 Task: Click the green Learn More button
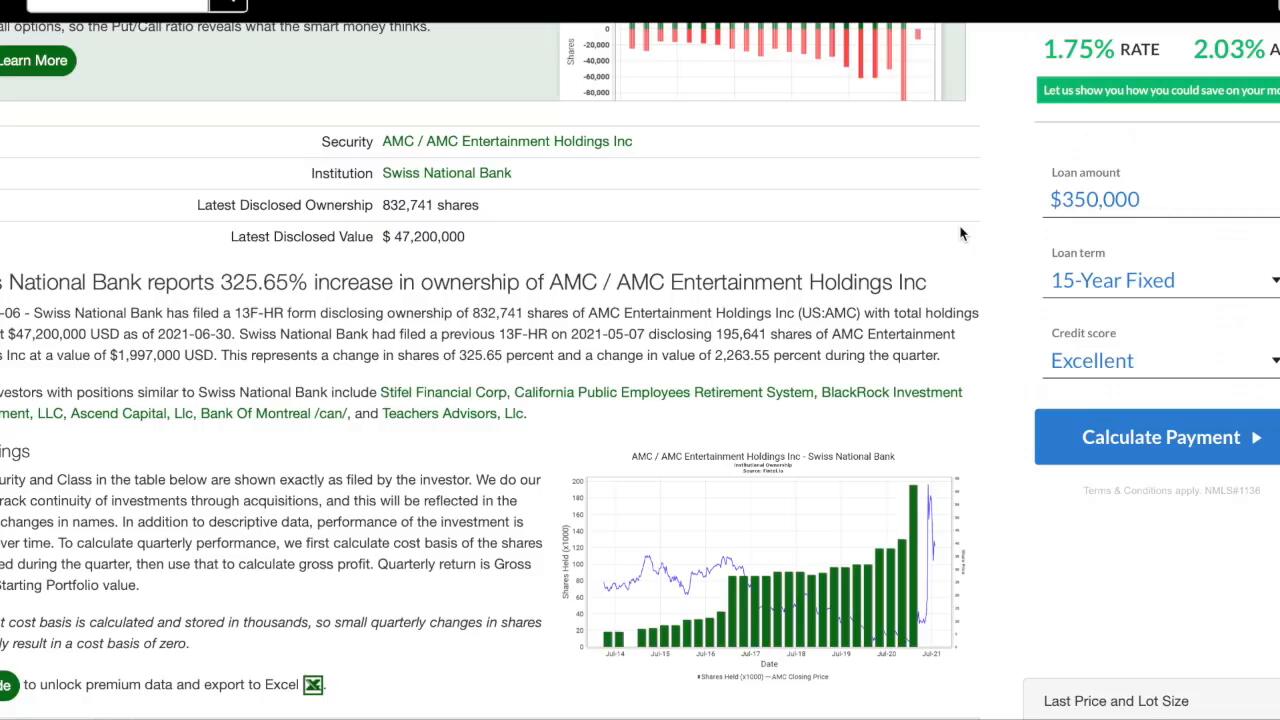click(34, 61)
